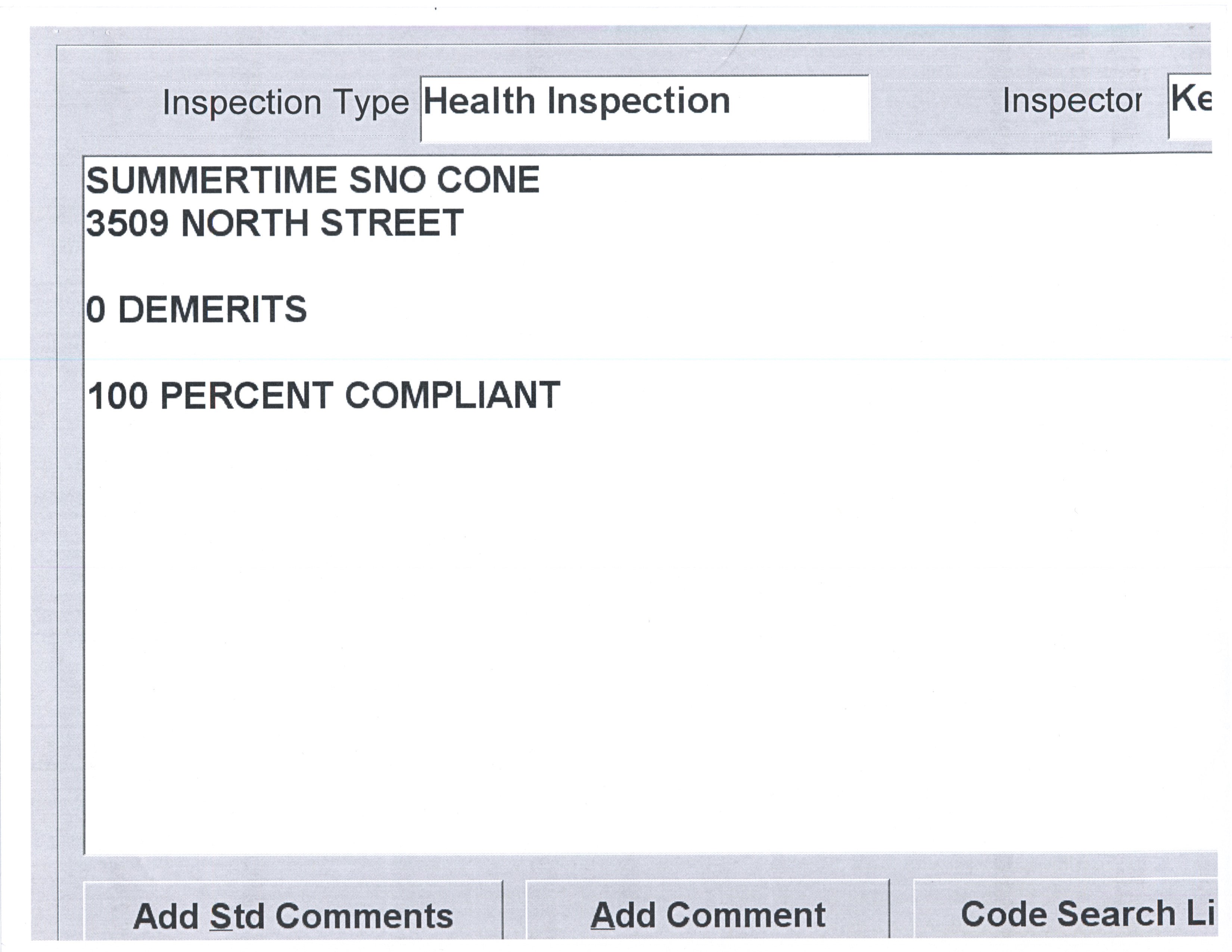Viewport: 1232px width, 952px height.
Task: Click the 100 PERCENT COMPLIANT line
Action: point(324,395)
